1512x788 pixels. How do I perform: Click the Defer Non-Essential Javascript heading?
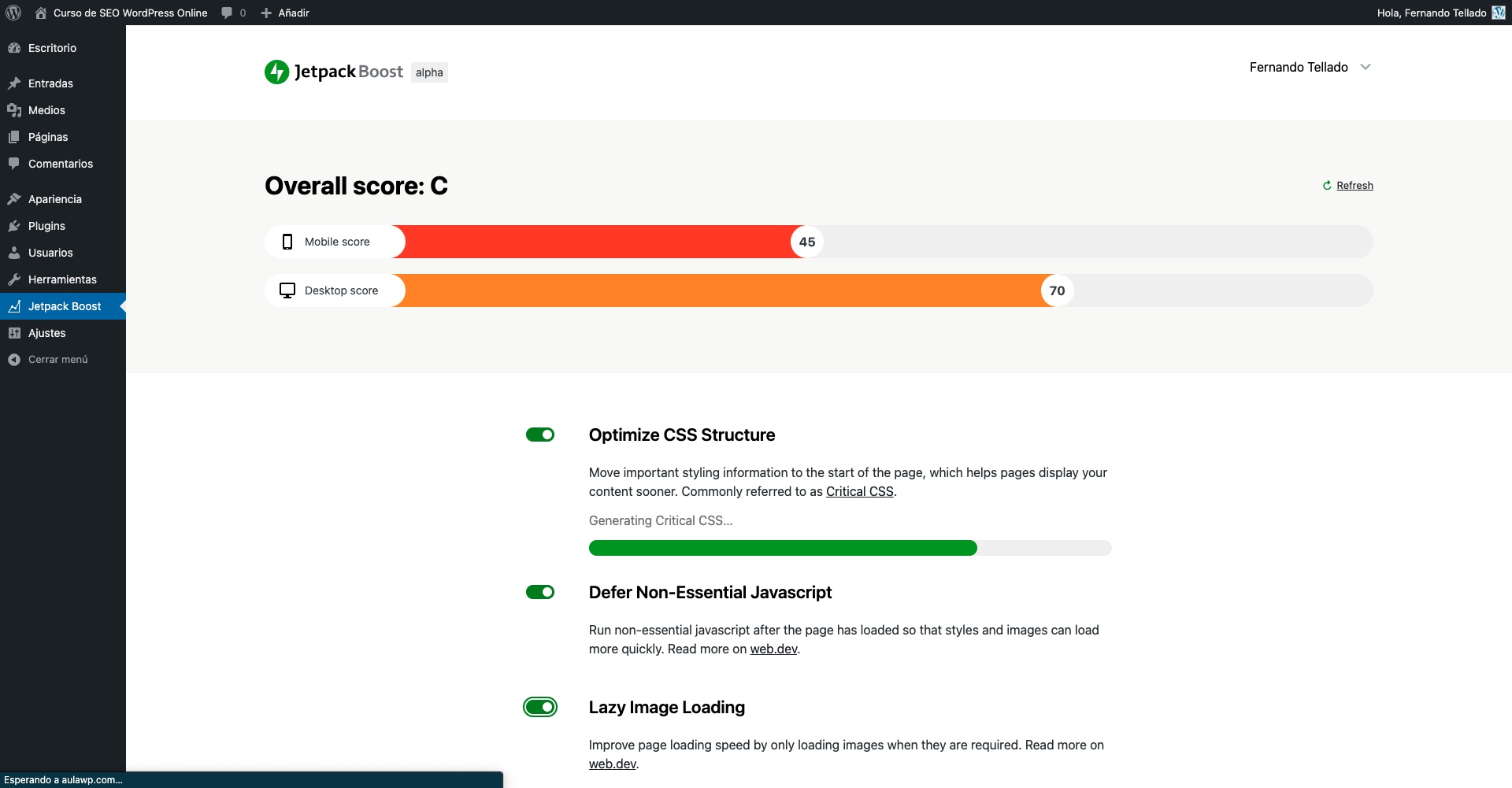pyautogui.click(x=710, y=592)
